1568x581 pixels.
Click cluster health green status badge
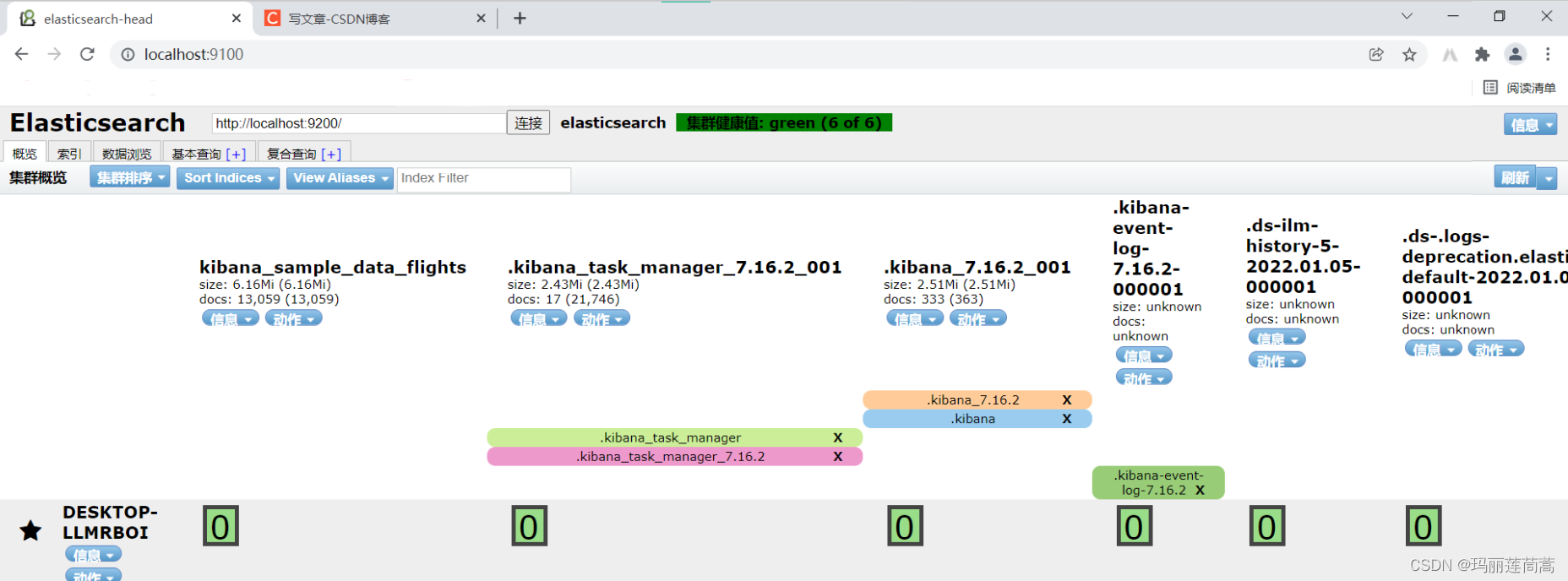[784, 122]
